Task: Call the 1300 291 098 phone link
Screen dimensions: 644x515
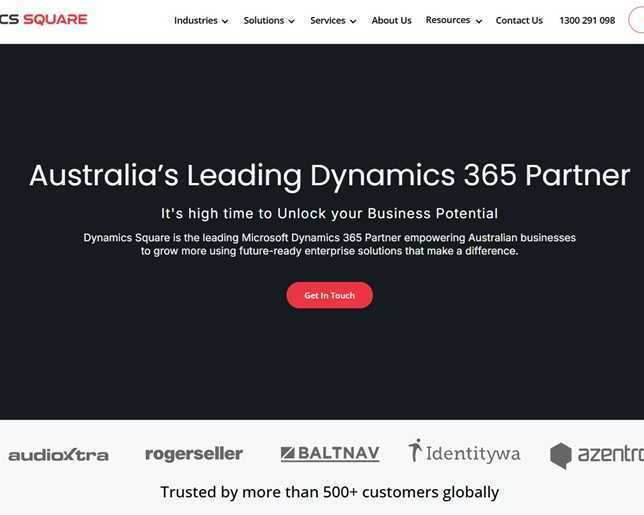Action: coord(587,20)
